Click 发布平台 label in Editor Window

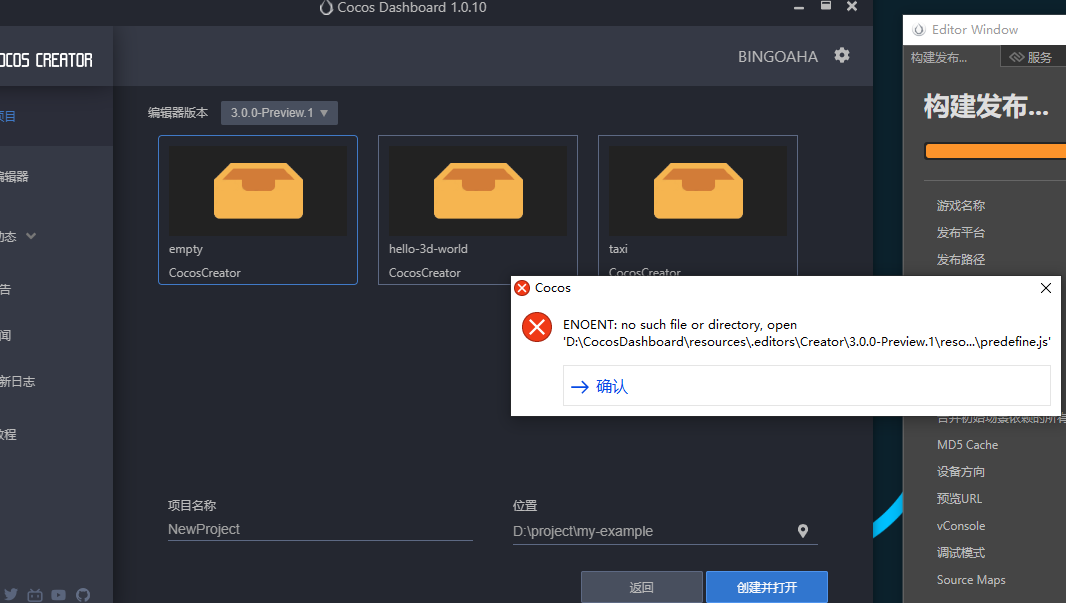(961, 232)
